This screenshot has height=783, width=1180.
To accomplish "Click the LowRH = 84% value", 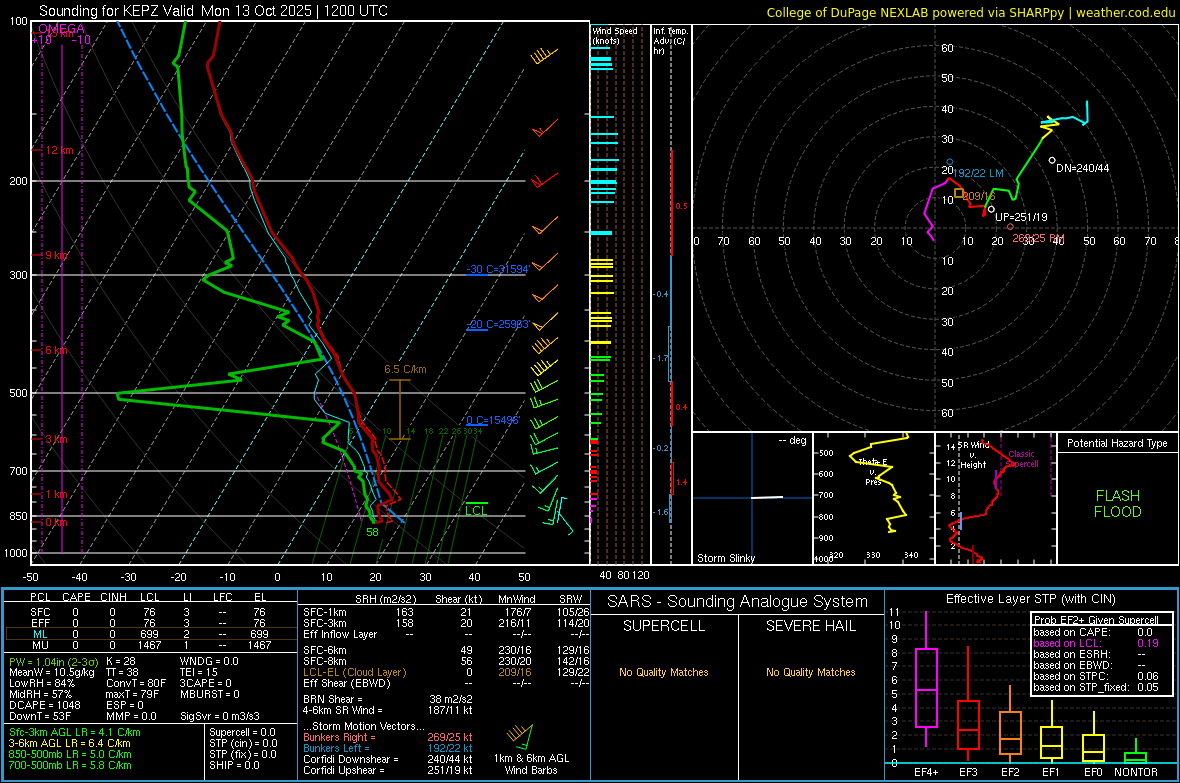I will pyautogui.click(x=41, y=683).
